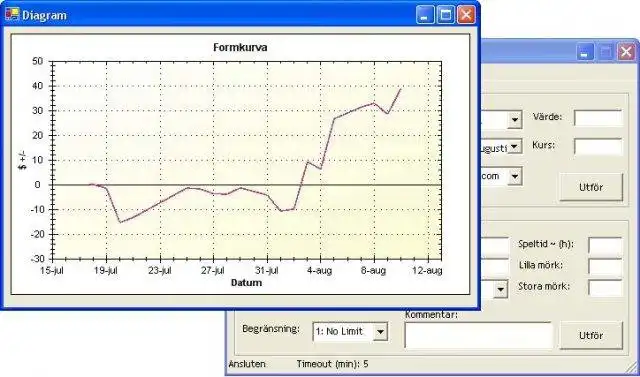Viewport: 640px width, 377px height.
Task: Expand the dropdown left of Stora mörk
Action: [500, 289]
